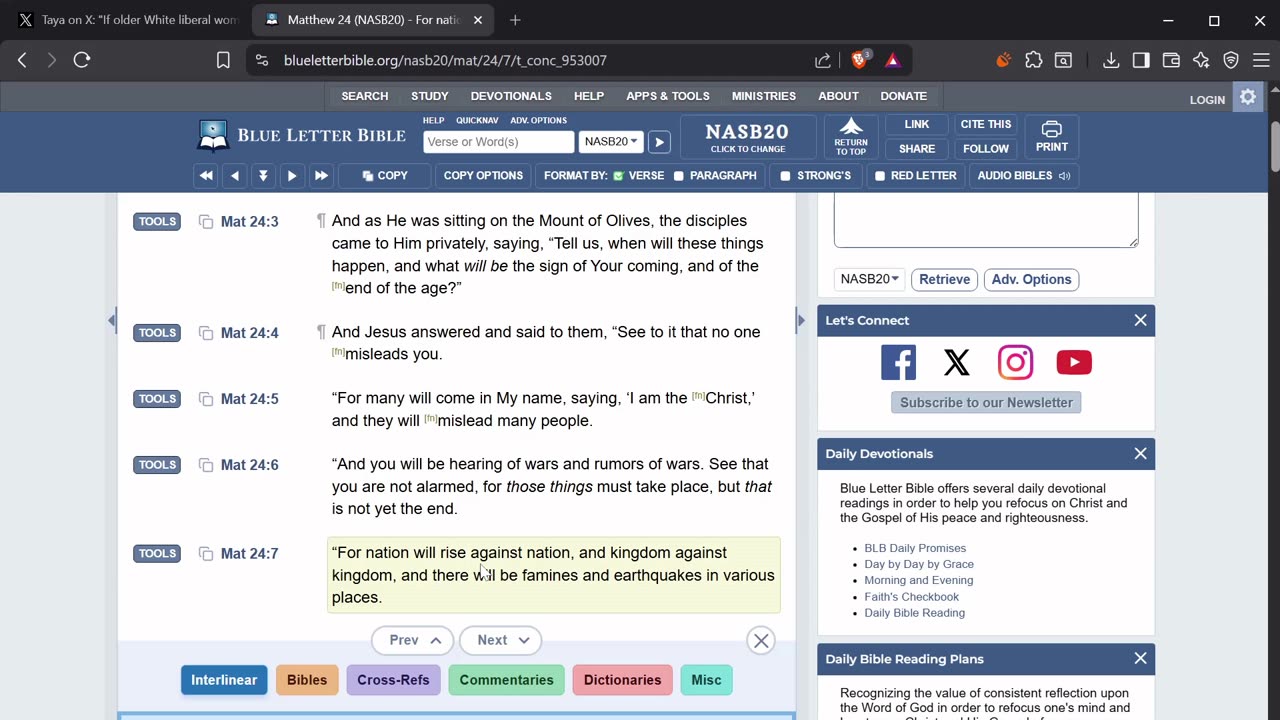Click the search go arrow beside NASB20
This screenshot has height=720, width=1280.
pyautogui.click(x=659, y=142)
